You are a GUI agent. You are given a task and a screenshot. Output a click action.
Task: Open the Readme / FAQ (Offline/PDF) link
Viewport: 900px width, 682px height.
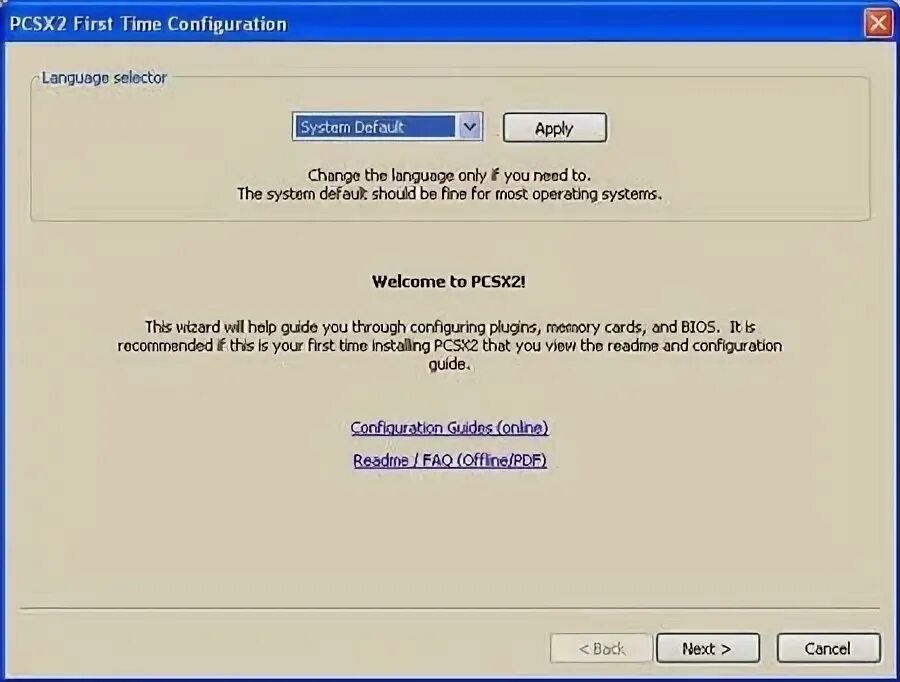pos(449,460)
